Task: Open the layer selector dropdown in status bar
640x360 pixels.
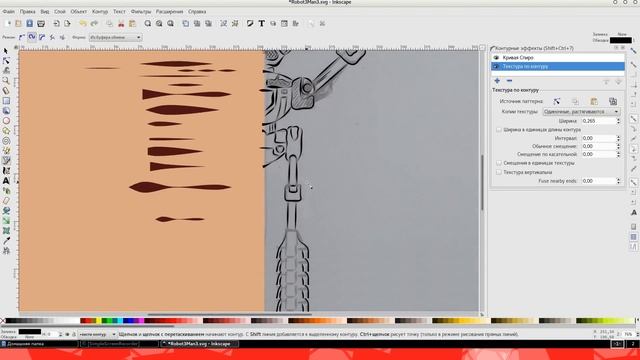Action: [x=98, y=334]
